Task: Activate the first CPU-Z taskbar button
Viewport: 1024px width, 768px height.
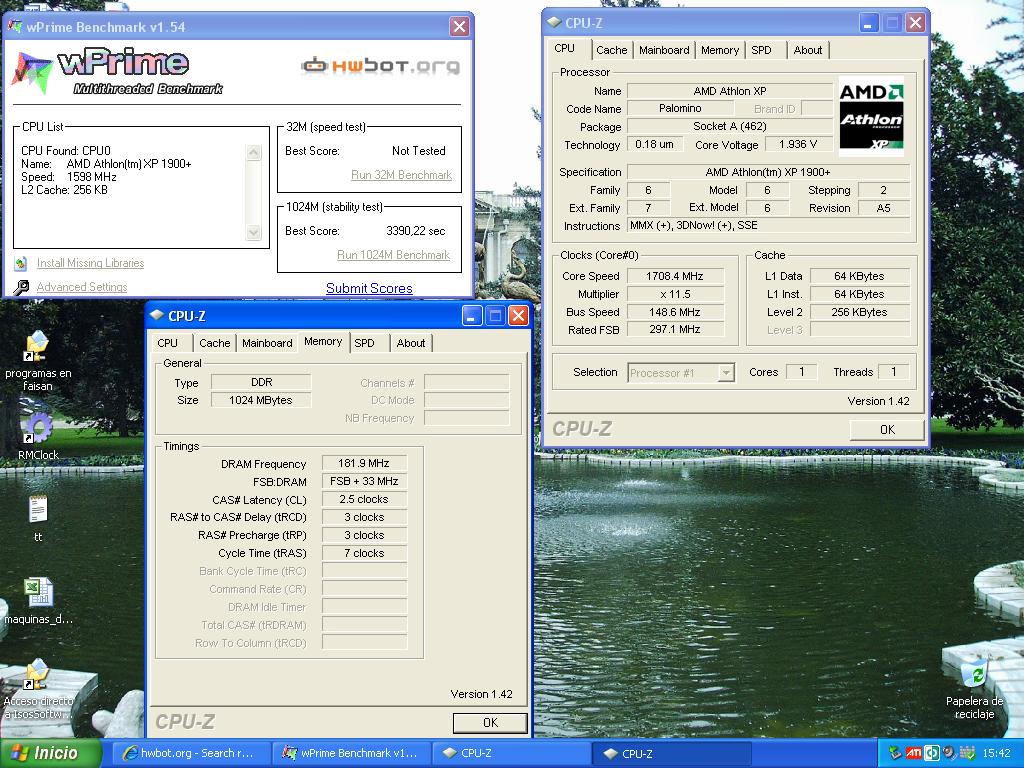Action: (510, 753)
